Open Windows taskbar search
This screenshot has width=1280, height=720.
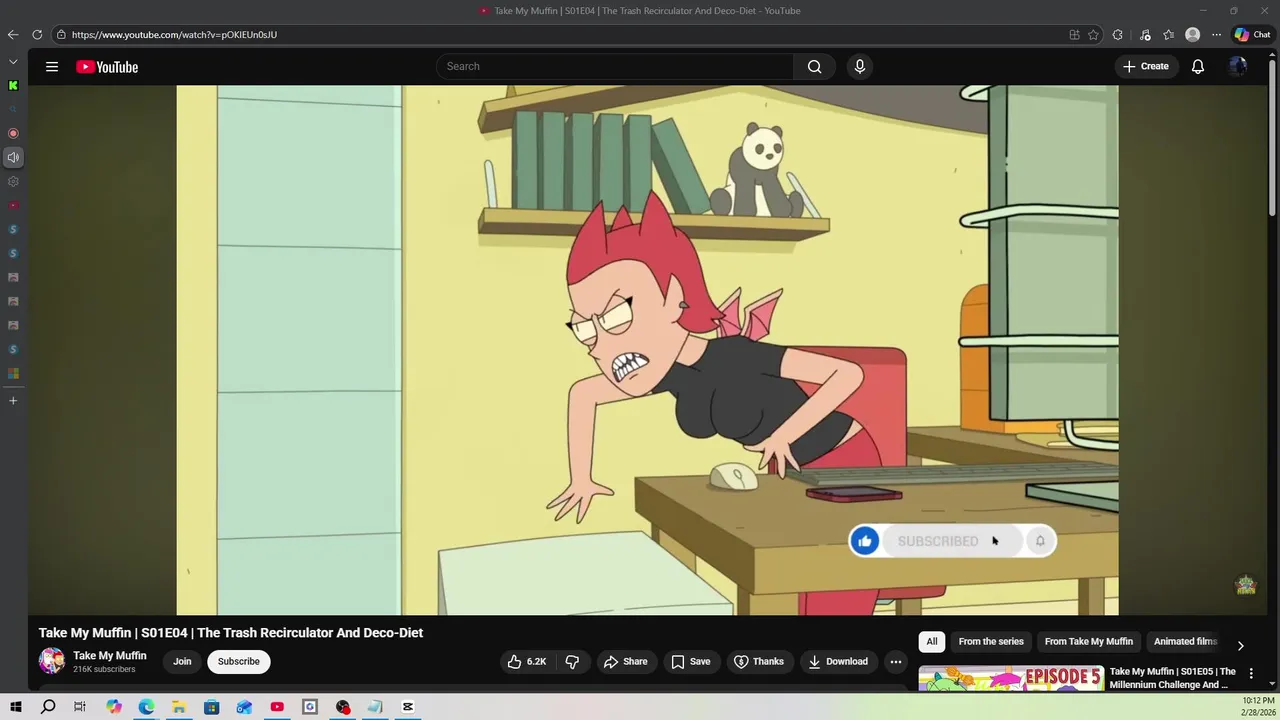click(48, 707)
